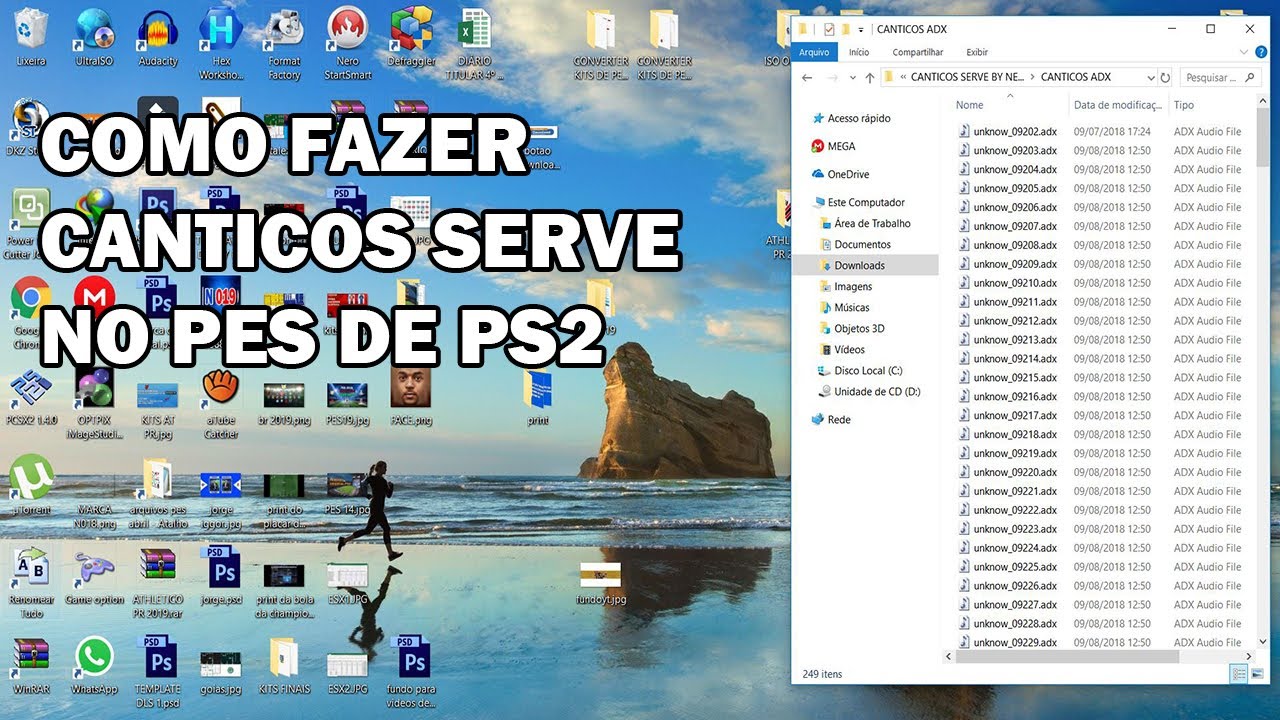
Task: Launch Hex Workshop shortcut
Action: [x=221, y=44]
